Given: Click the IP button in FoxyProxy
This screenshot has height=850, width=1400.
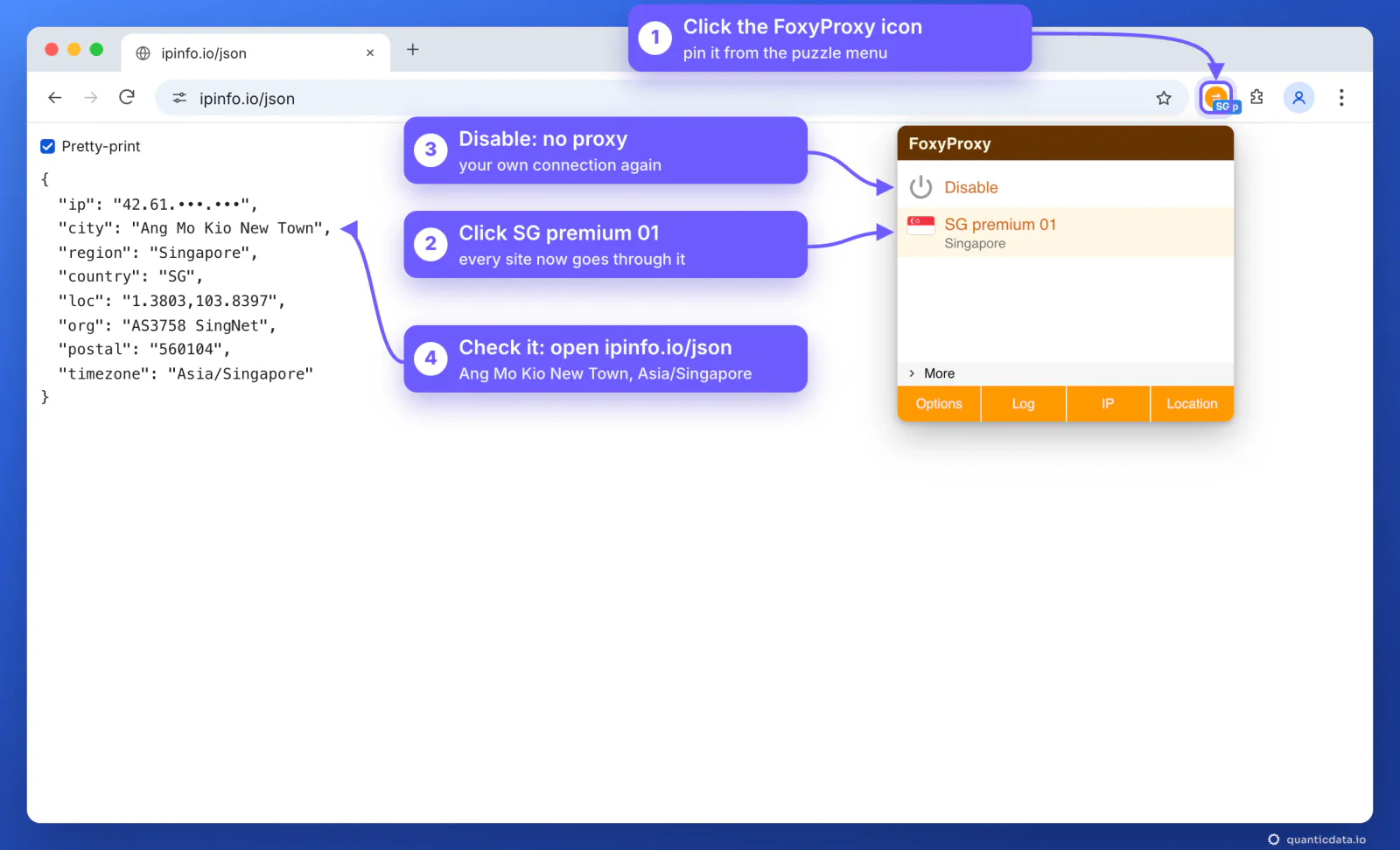Looking at the screenshot, I should coord(1108,404).
